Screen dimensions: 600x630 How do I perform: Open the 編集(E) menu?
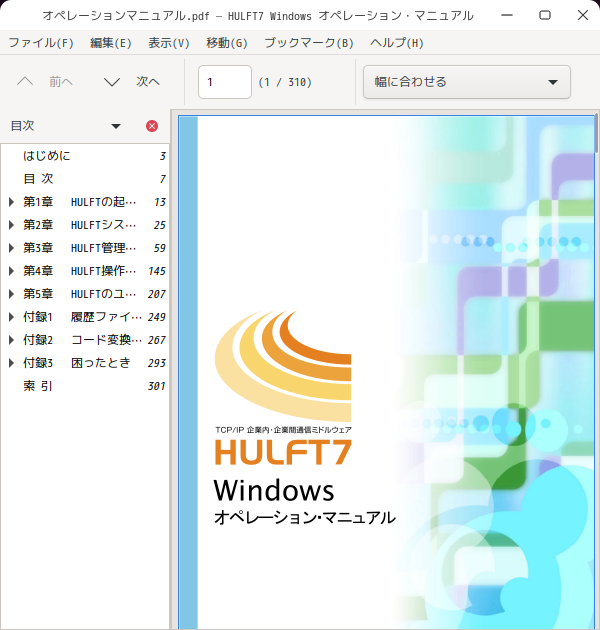(111, 43)
